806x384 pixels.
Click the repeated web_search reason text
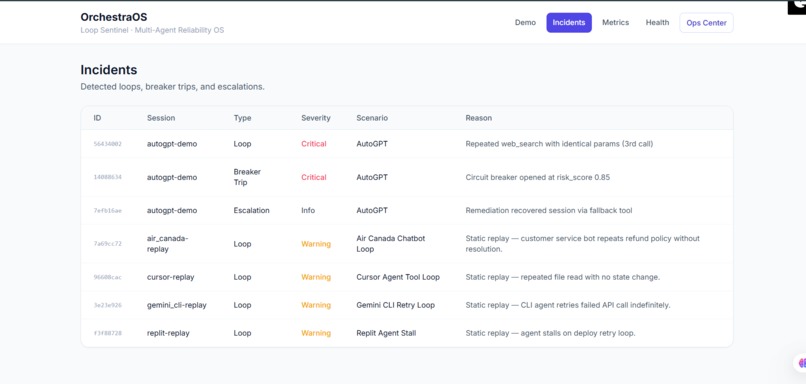coord(559,144)
